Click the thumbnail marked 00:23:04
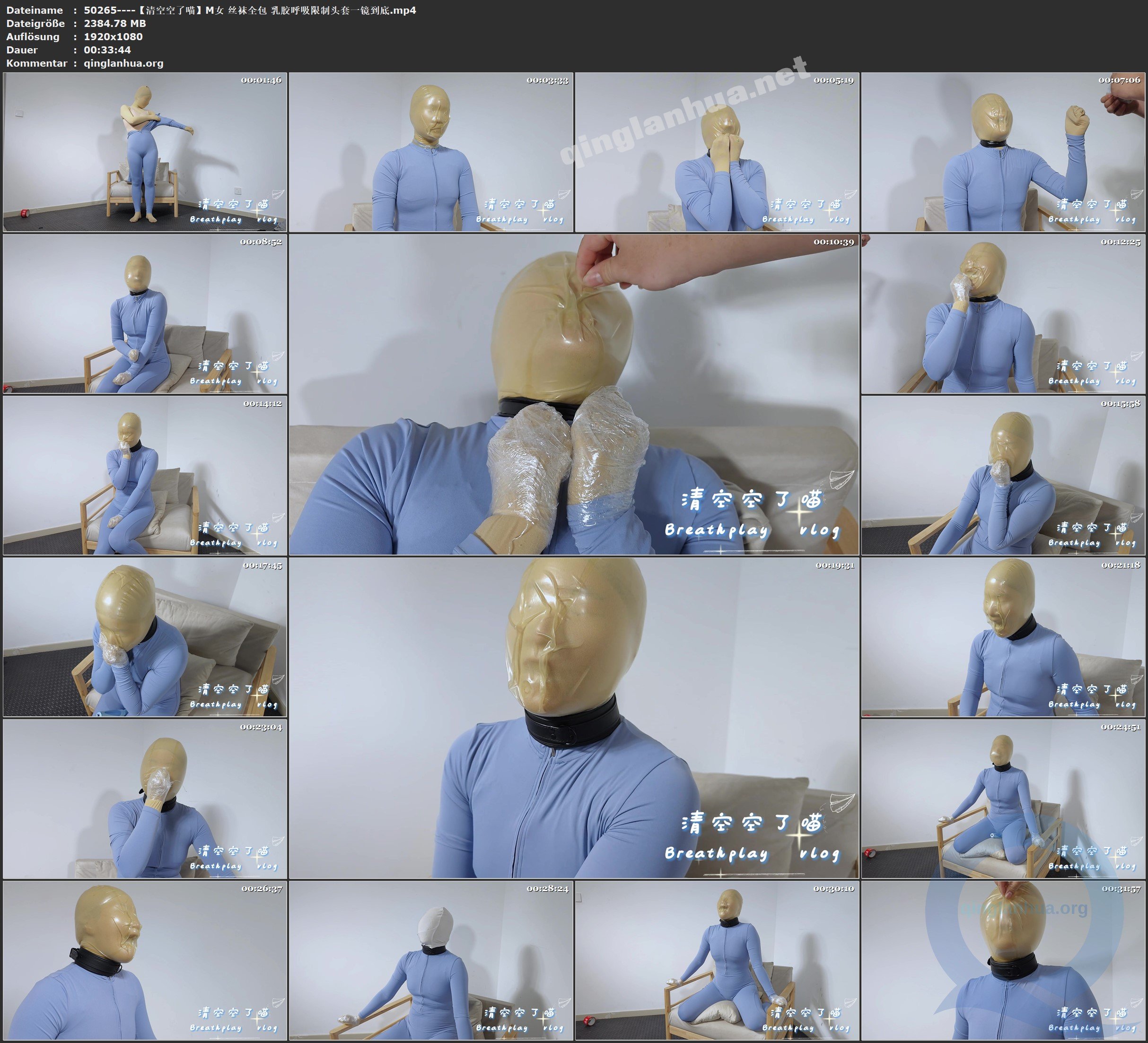Viewport: 1148px width, 1043px height. (145, 799)
